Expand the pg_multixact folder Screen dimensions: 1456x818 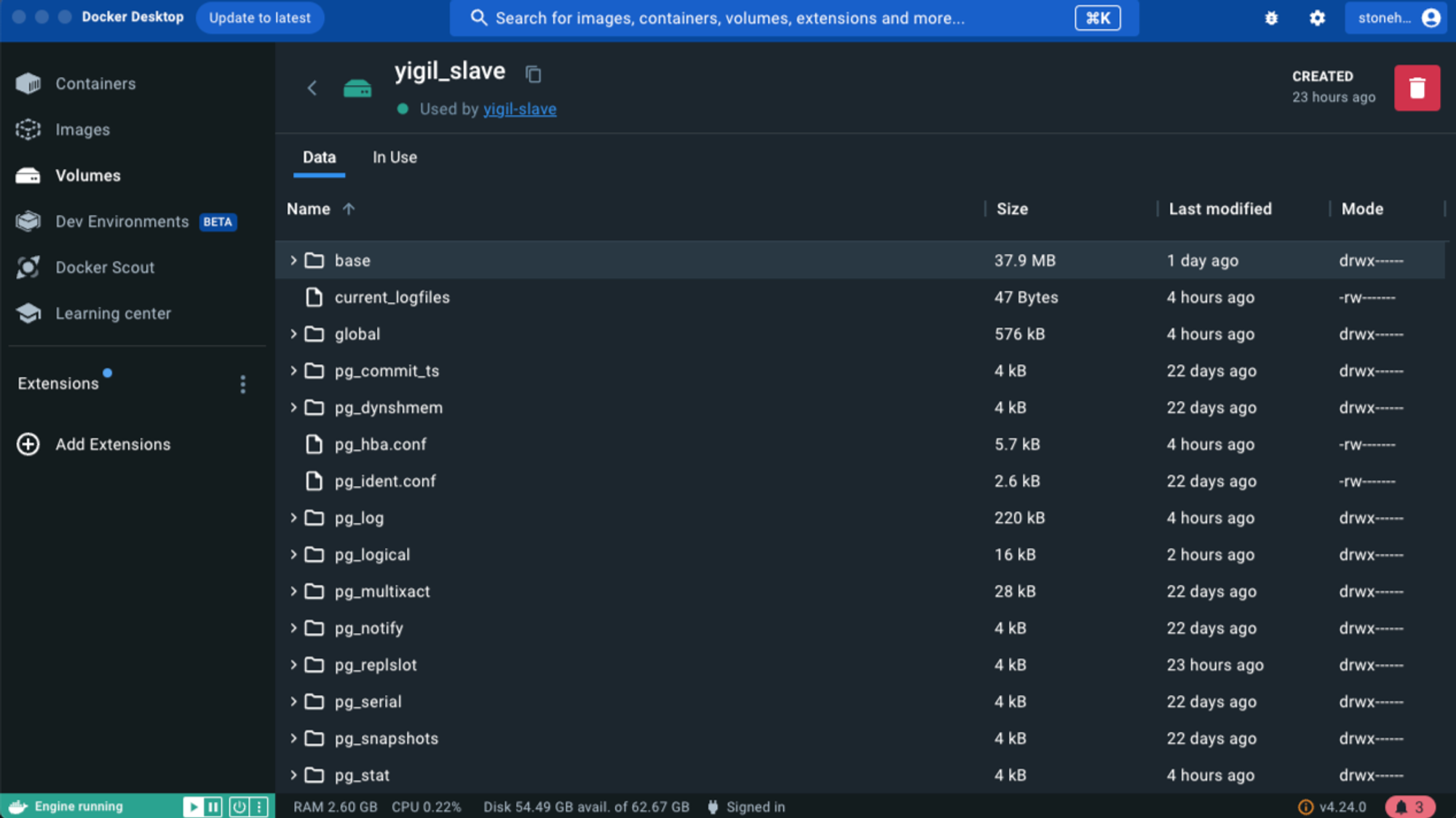pyautogui.click(x=293, y=591)
